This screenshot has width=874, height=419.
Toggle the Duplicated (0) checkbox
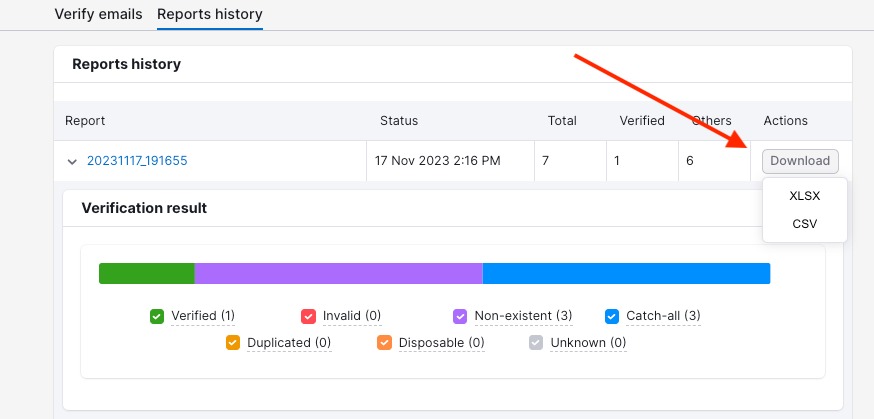tap(233, 343)
